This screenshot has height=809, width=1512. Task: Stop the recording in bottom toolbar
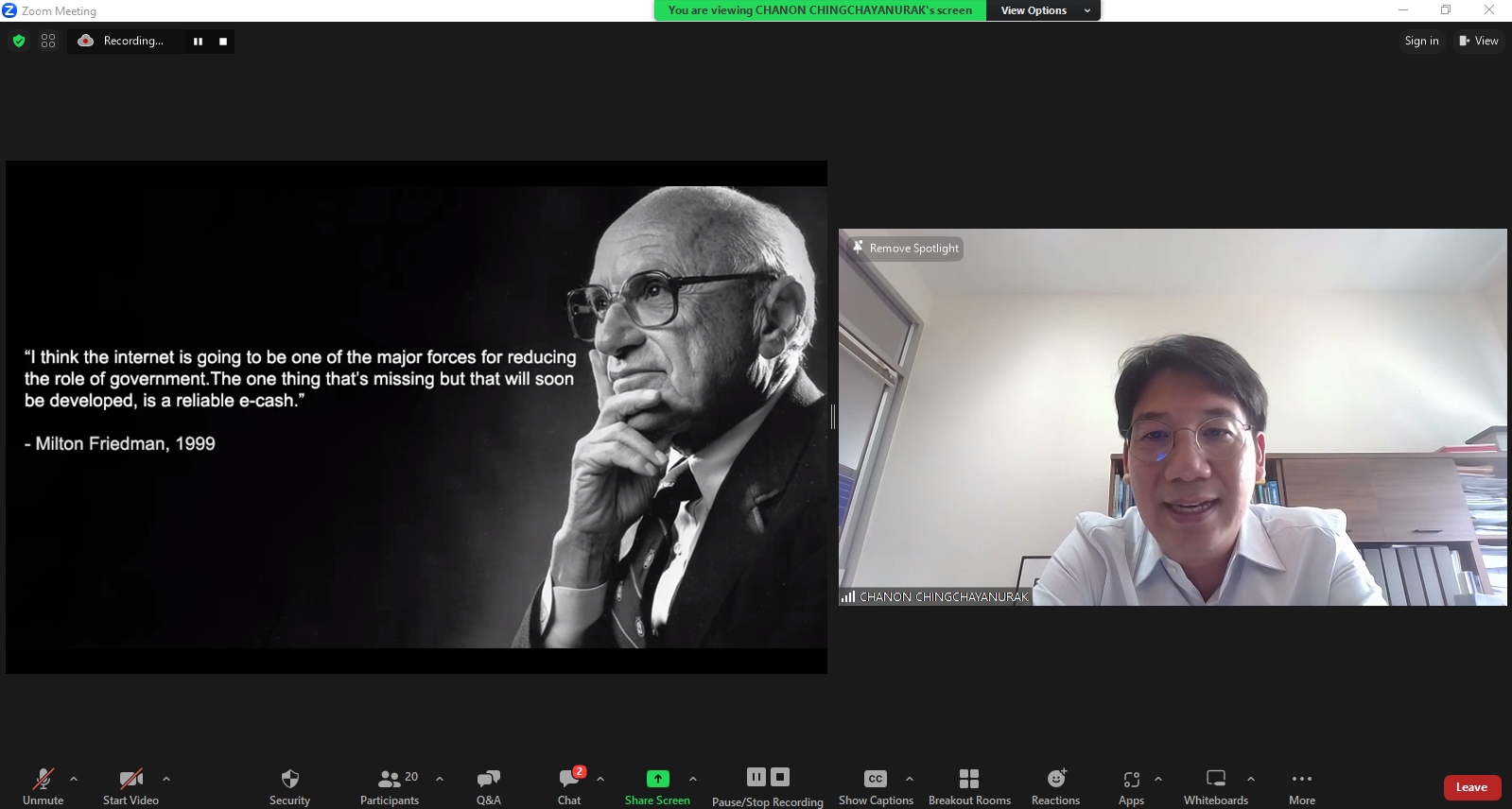780,777
